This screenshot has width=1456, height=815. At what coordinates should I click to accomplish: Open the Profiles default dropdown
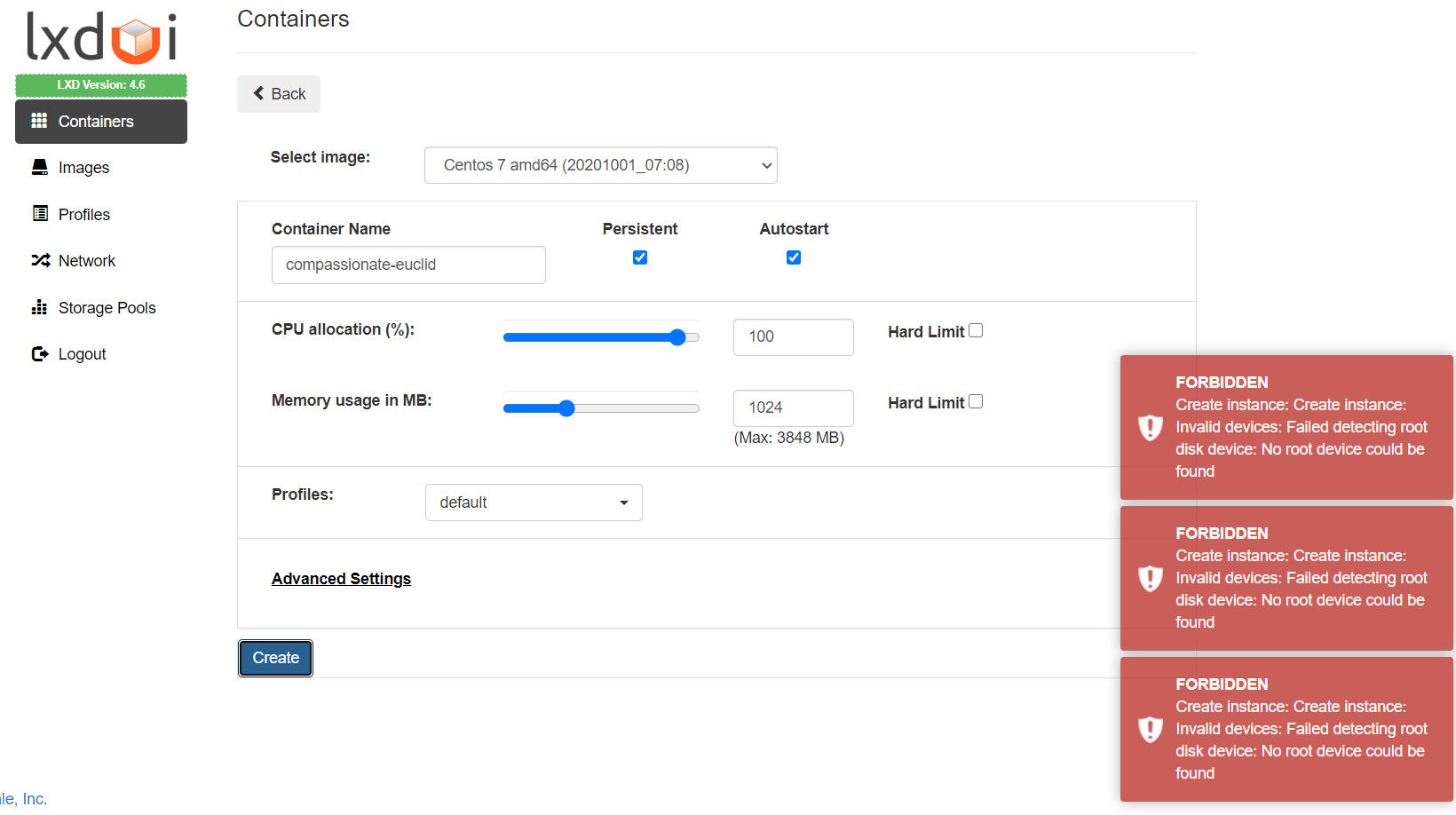(x=534, y=502)
